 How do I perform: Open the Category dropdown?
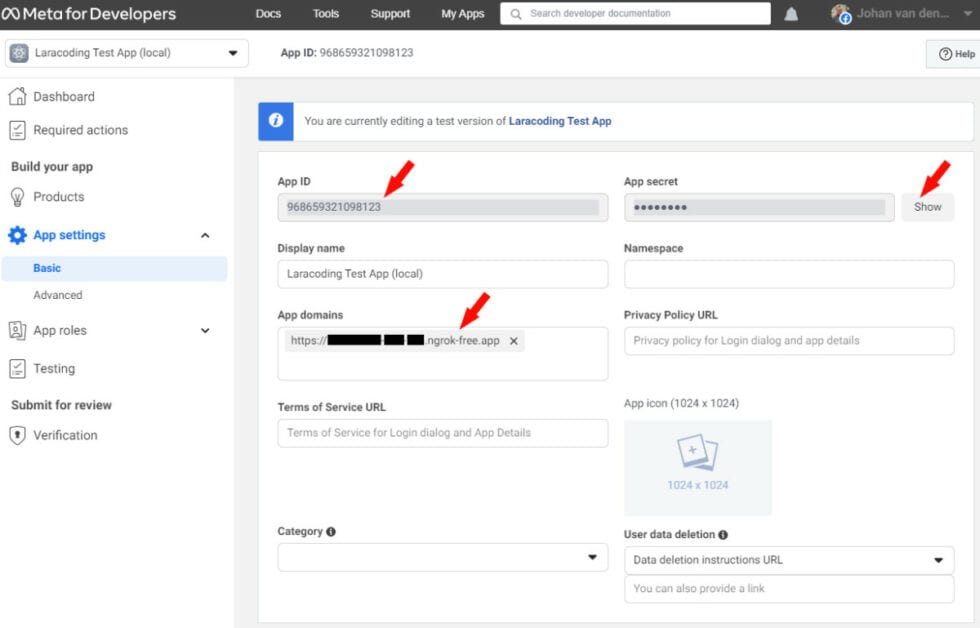[x=442, y=557]
